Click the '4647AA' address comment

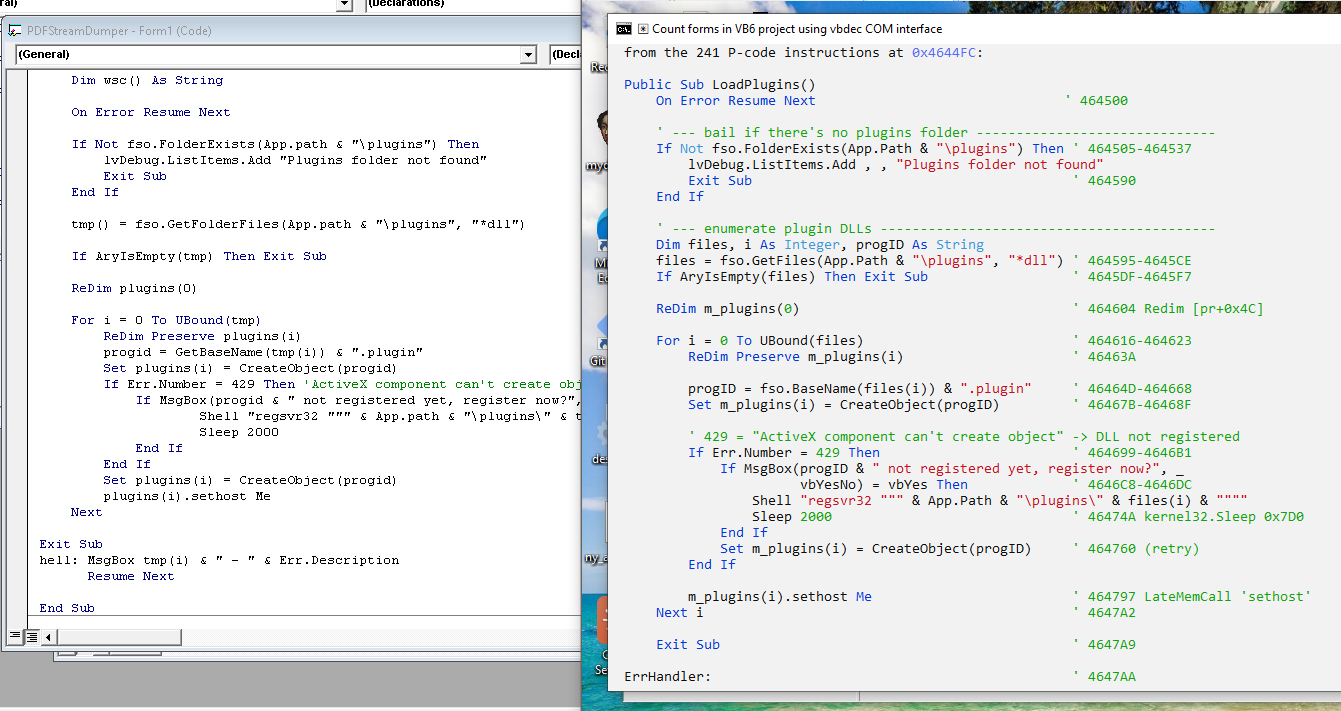pos(1104,676)
